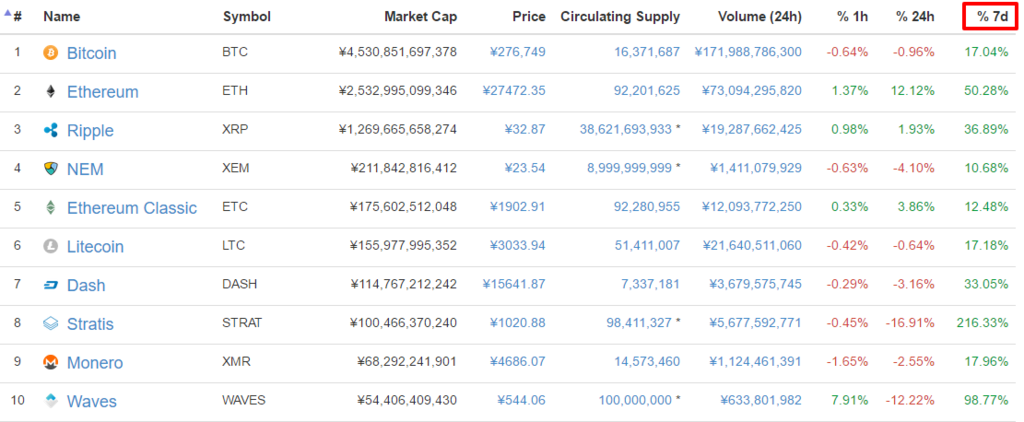
Task: Click Monero 24h volume ¥1,124,461,391
Action: (x=755, y=361)
